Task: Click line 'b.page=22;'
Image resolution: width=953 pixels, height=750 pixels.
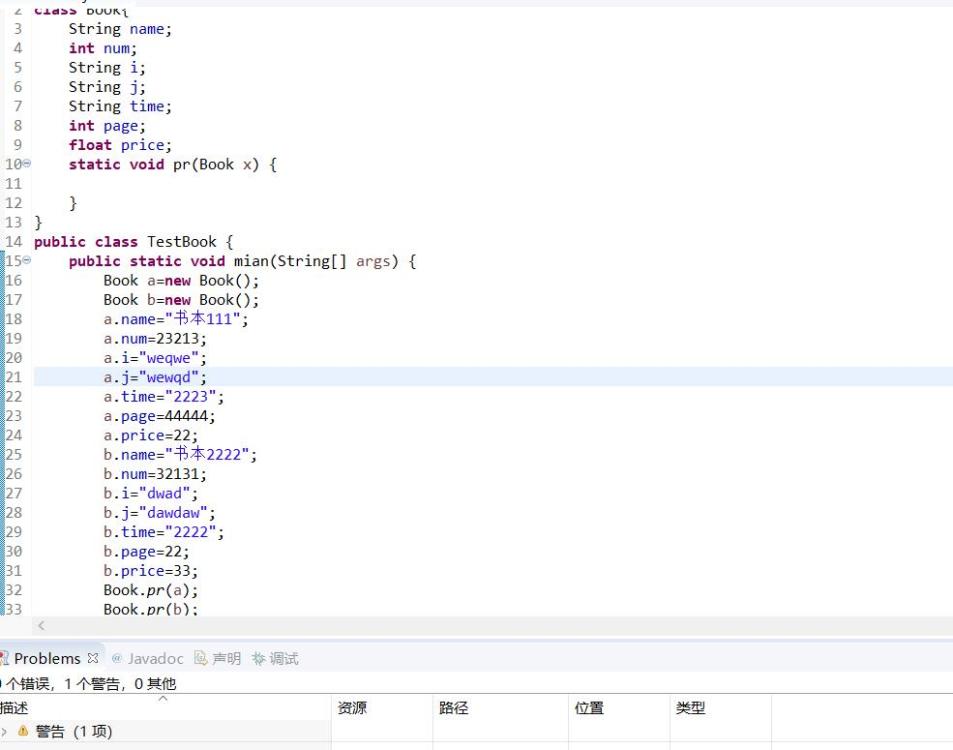Action: tap(146, 552)
